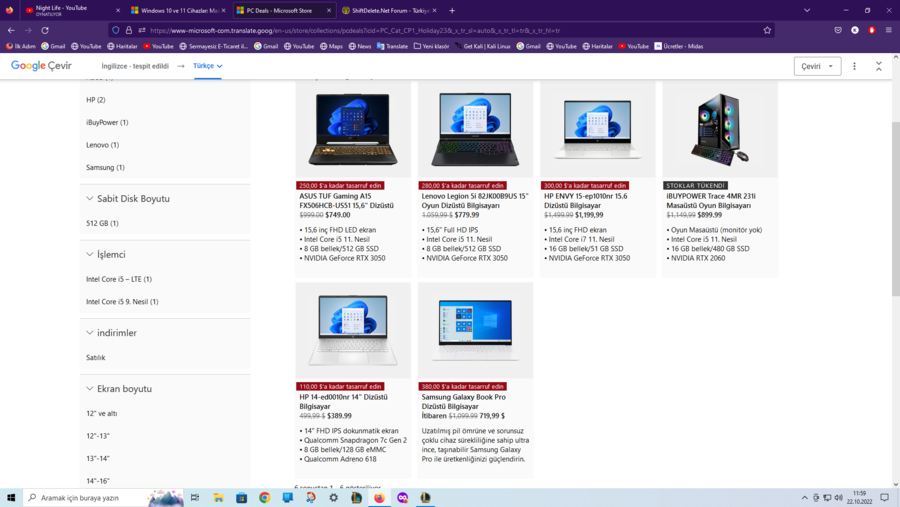Image resolution: width=900 pixels, height=507 pixels.
Task: Open Task View on the taskbar
Action: tap(195, 498)
